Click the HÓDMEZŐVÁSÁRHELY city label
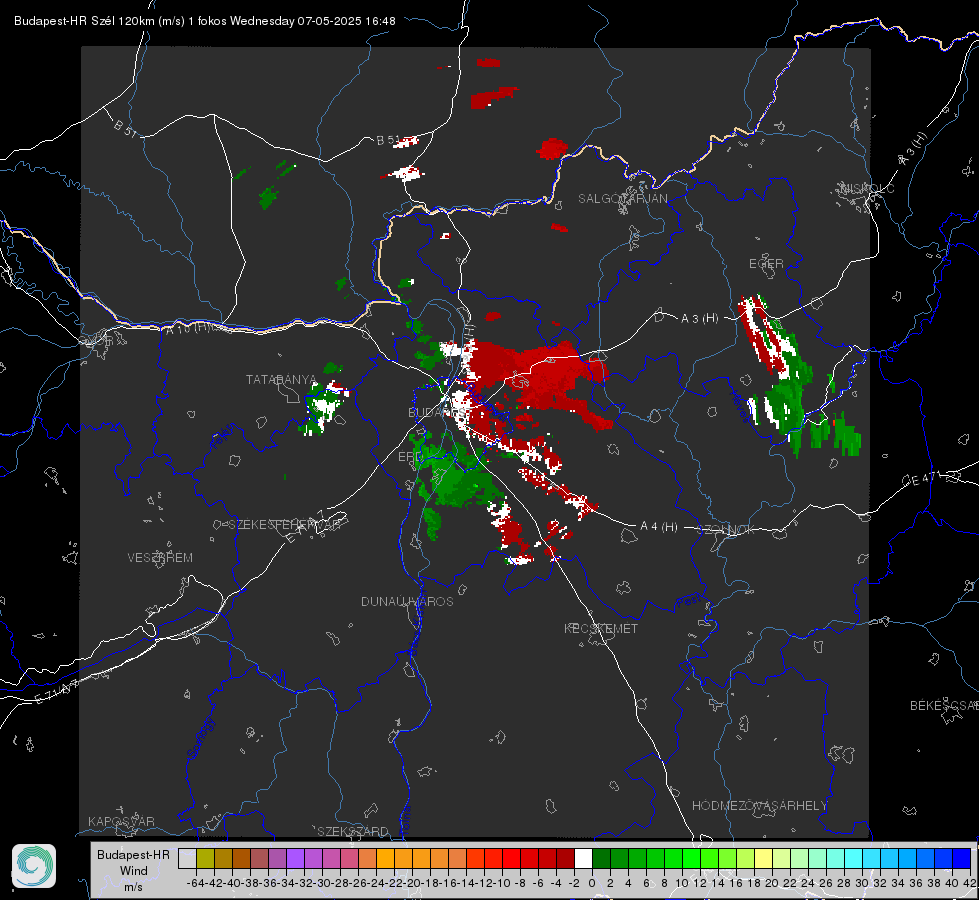The height and width of the screenshot is (900, 979). (759, 806)
